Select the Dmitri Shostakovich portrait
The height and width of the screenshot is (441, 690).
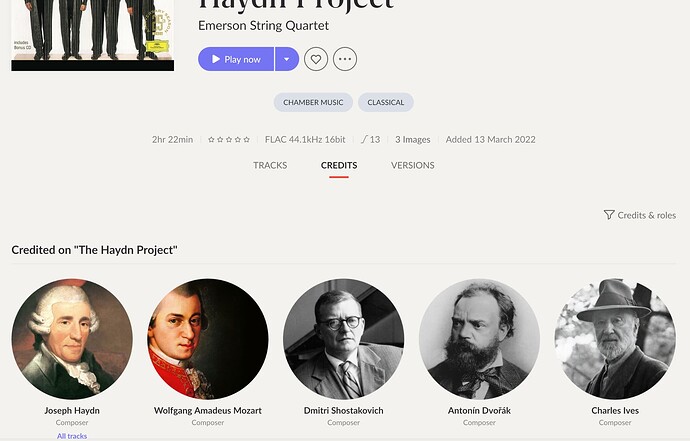pos(344,339)
